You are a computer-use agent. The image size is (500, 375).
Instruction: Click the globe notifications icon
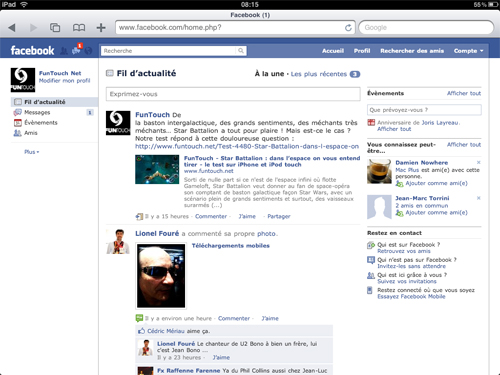(88, 51)
